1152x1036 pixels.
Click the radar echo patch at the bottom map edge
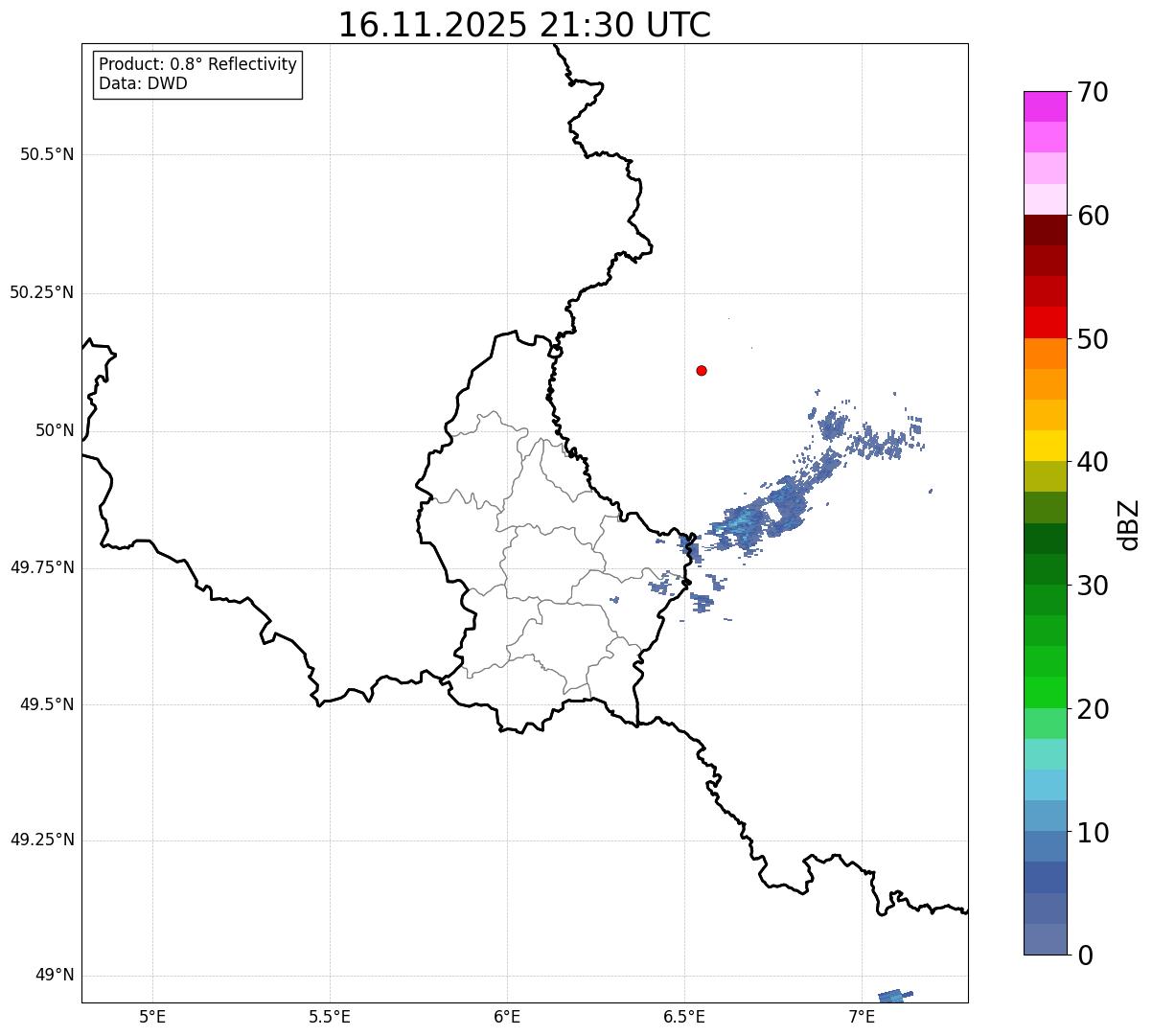(895, 997)
